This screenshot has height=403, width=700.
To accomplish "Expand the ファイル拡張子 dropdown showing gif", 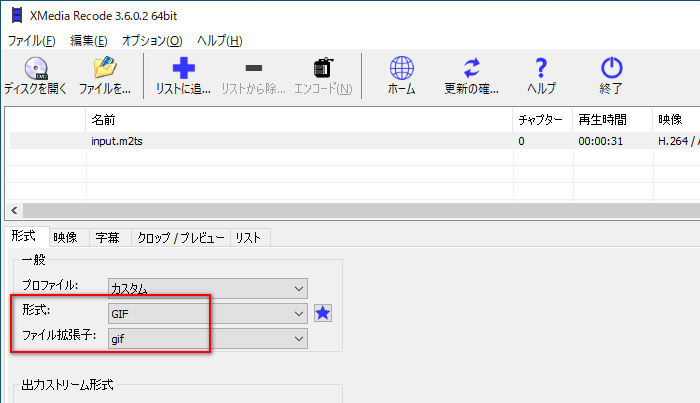I will (208, 339).
